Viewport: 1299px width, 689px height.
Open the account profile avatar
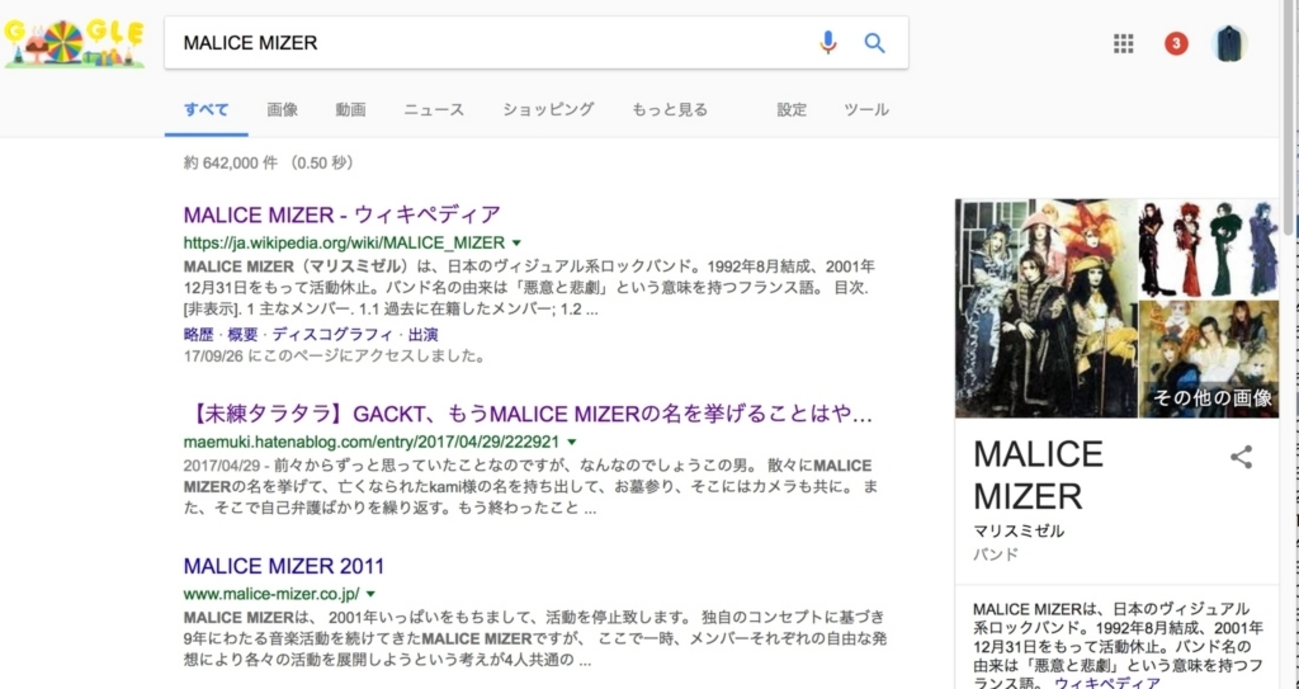pos(1229,43)
